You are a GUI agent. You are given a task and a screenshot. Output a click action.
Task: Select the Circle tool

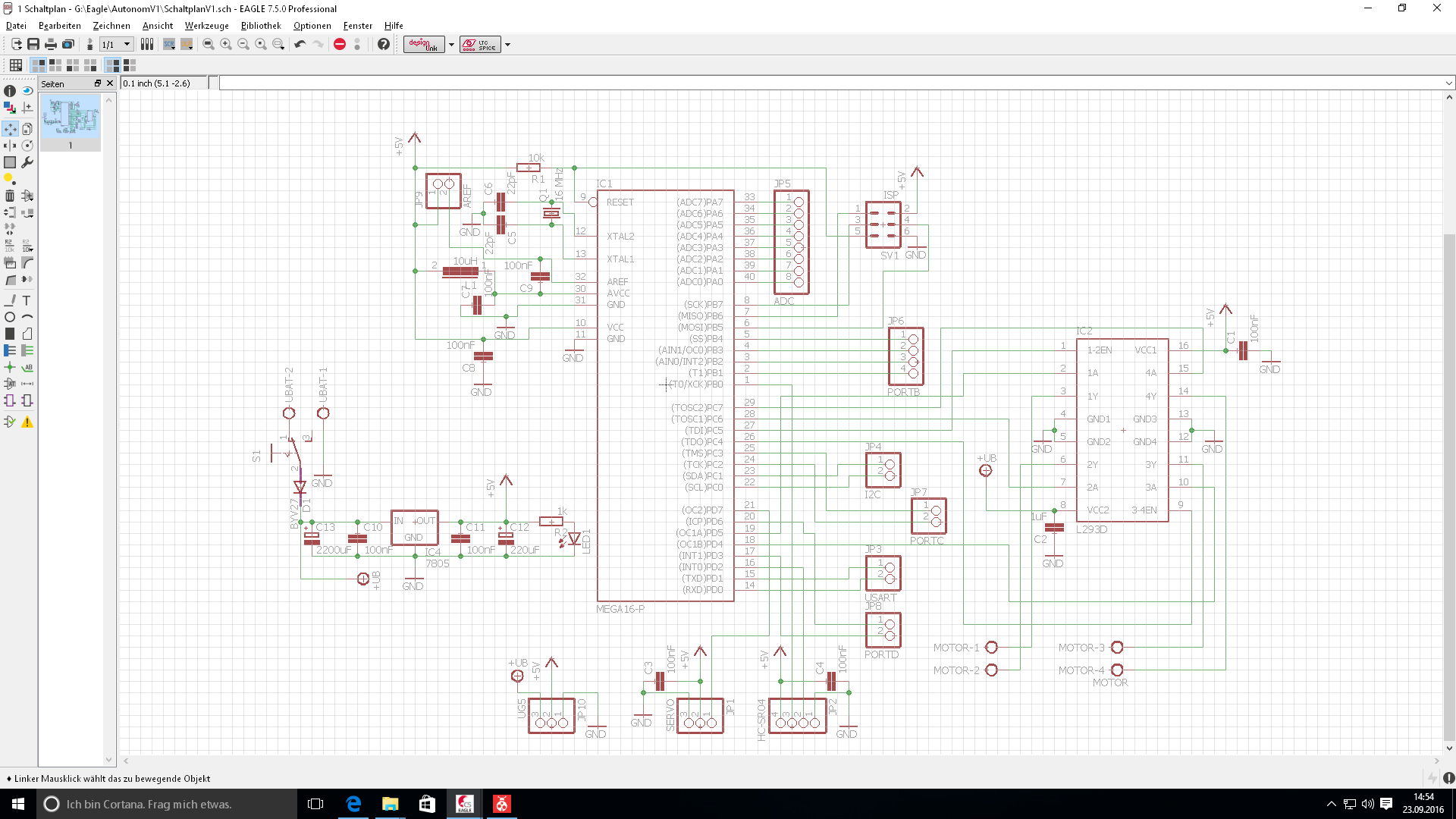click(x=10, y=317)
